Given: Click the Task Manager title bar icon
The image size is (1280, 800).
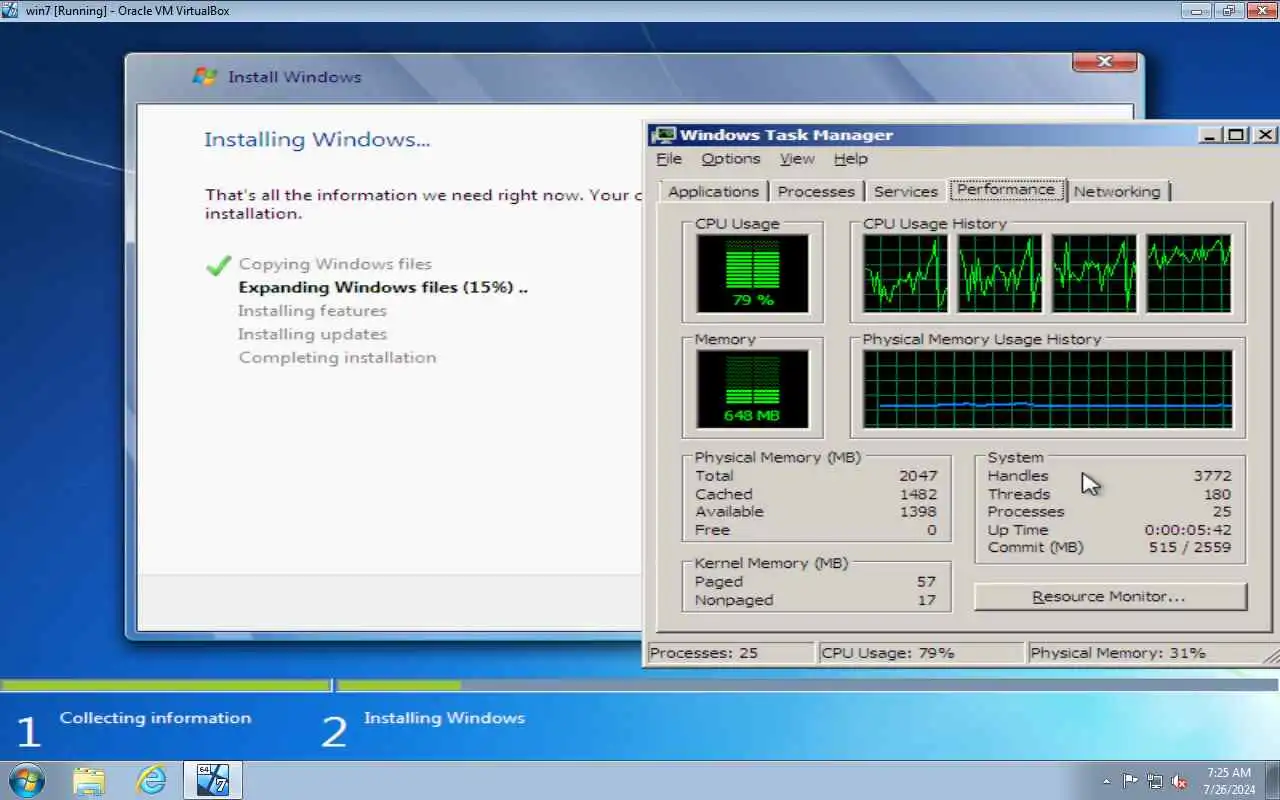Looking at the screenshot, I should [663, 135].
